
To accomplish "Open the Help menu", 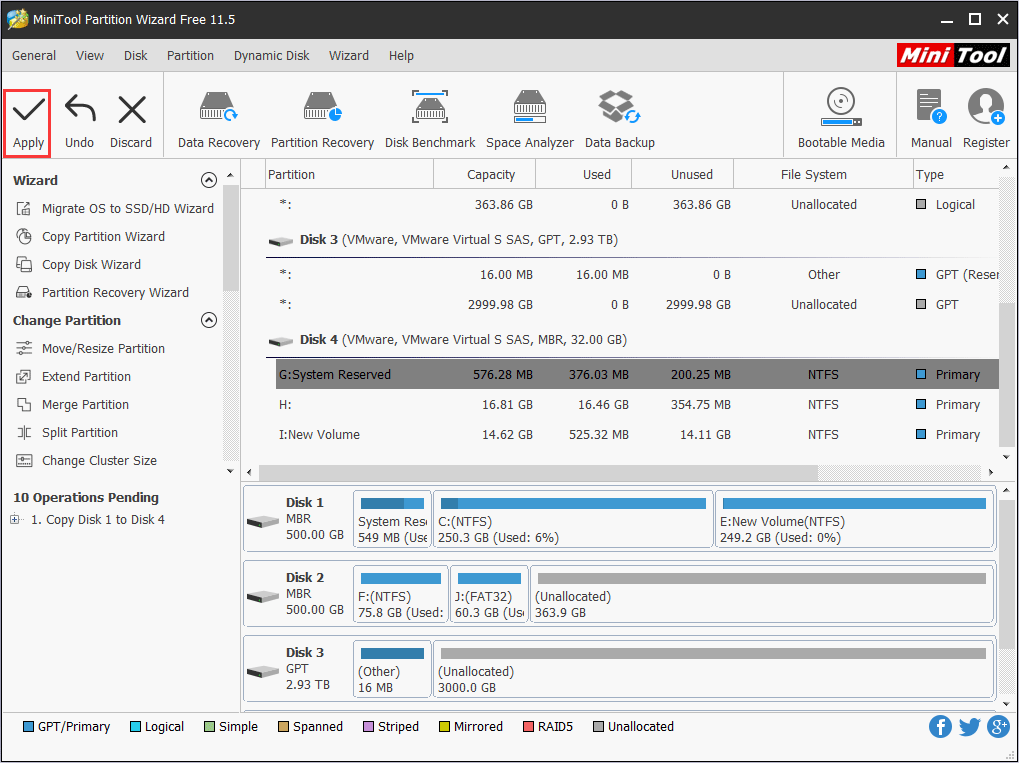I will tap(401, 56).
